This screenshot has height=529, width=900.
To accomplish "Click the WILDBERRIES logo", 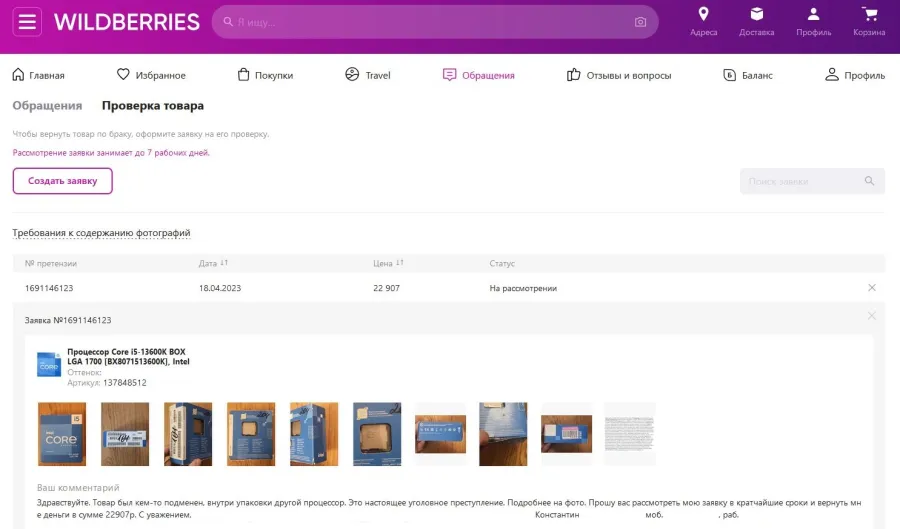I will coord(127,22).
